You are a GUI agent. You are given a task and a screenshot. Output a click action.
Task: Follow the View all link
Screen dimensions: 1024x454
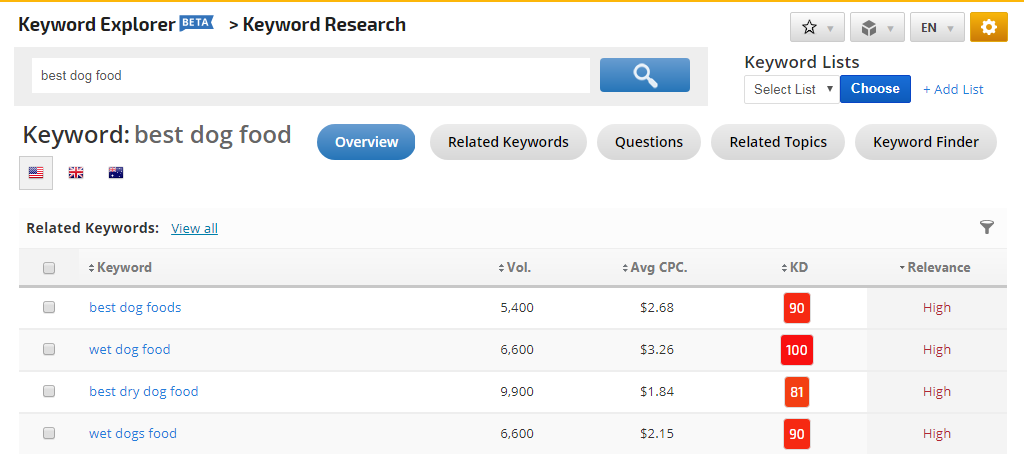(x=194, y=229)
